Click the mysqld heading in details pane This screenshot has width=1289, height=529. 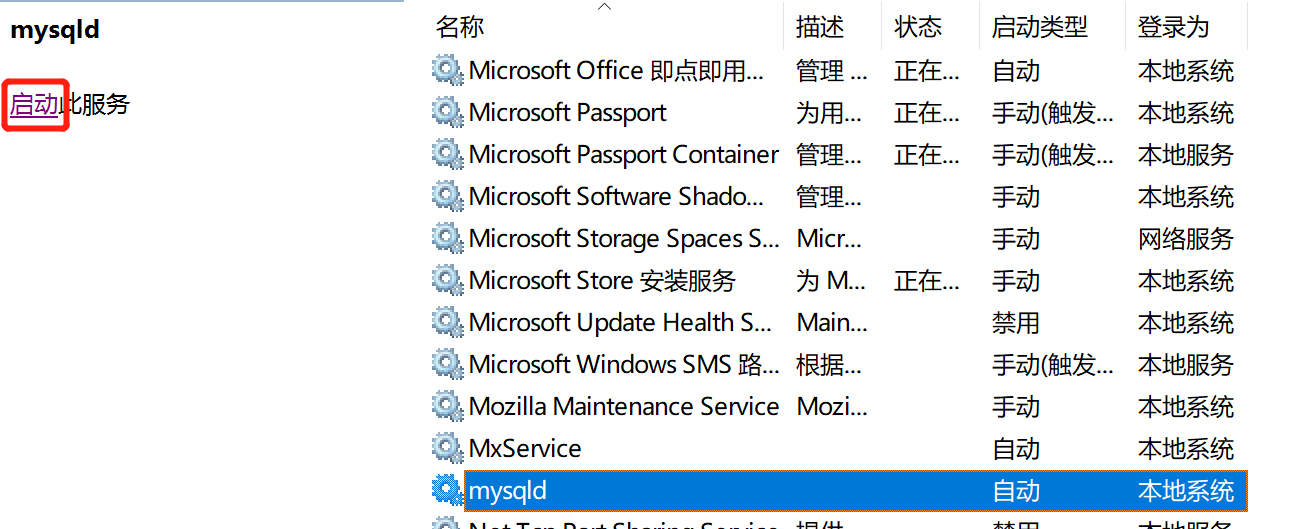point(55,30)
